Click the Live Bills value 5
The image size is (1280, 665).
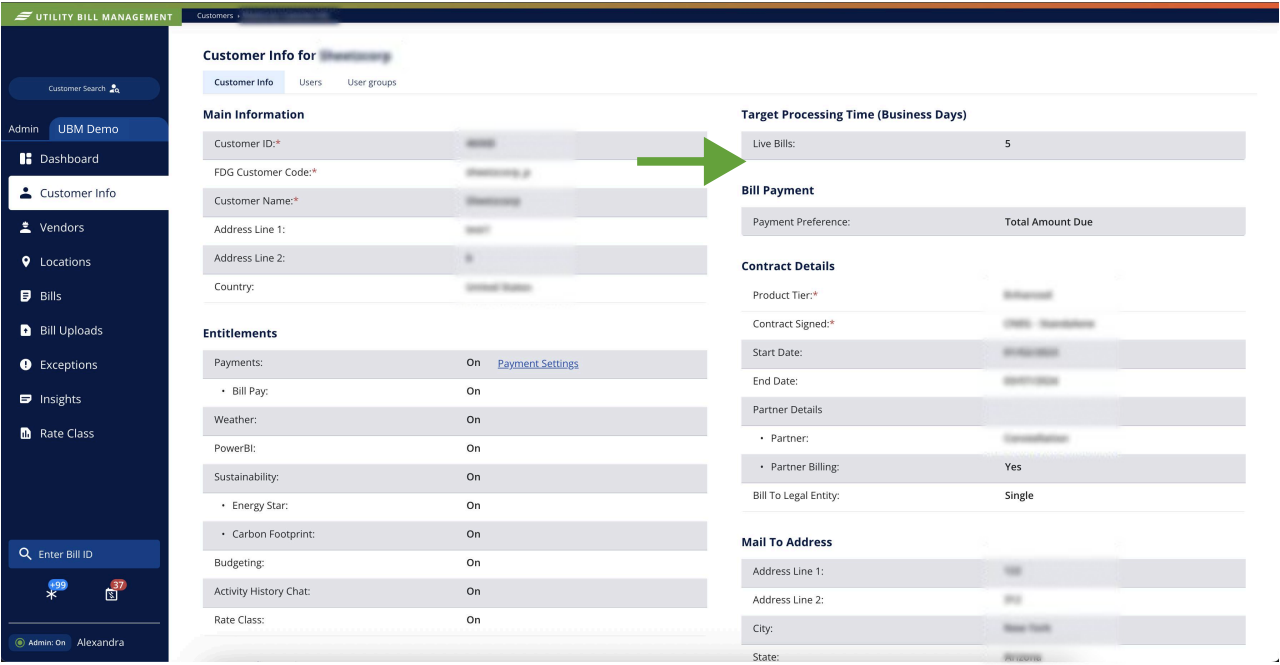[1008, 144]
